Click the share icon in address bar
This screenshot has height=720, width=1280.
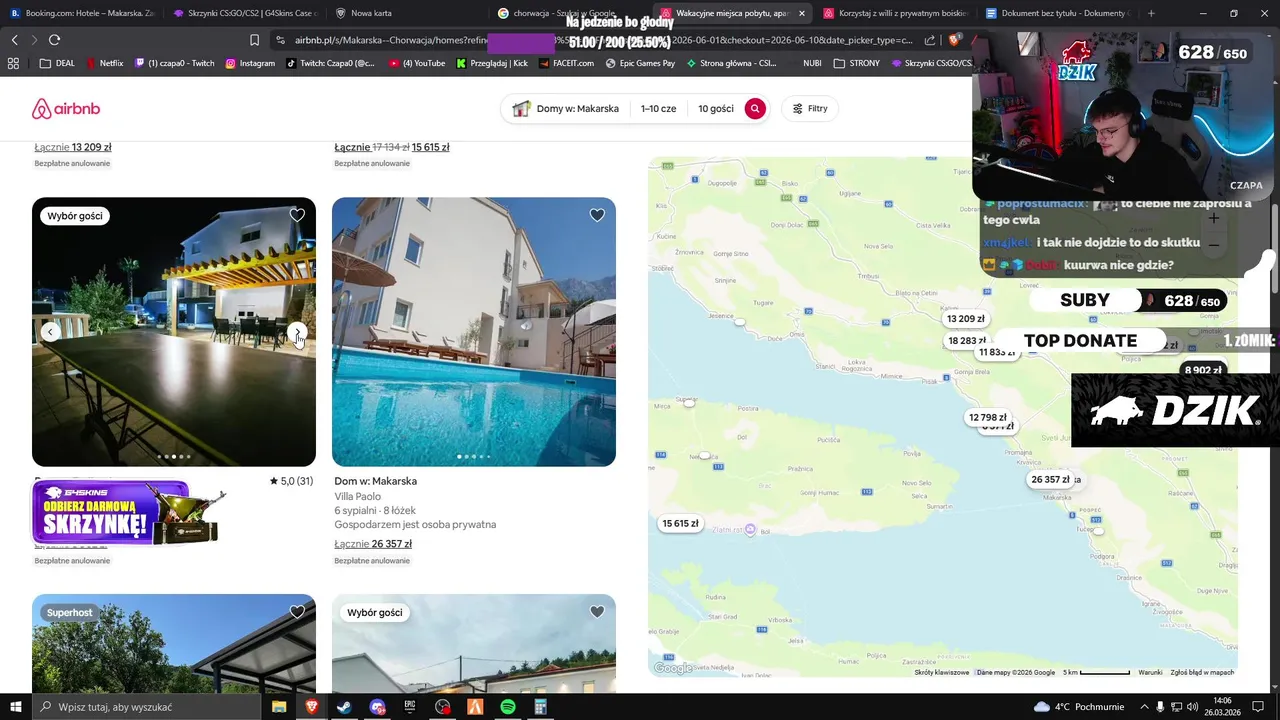[930, 40]
